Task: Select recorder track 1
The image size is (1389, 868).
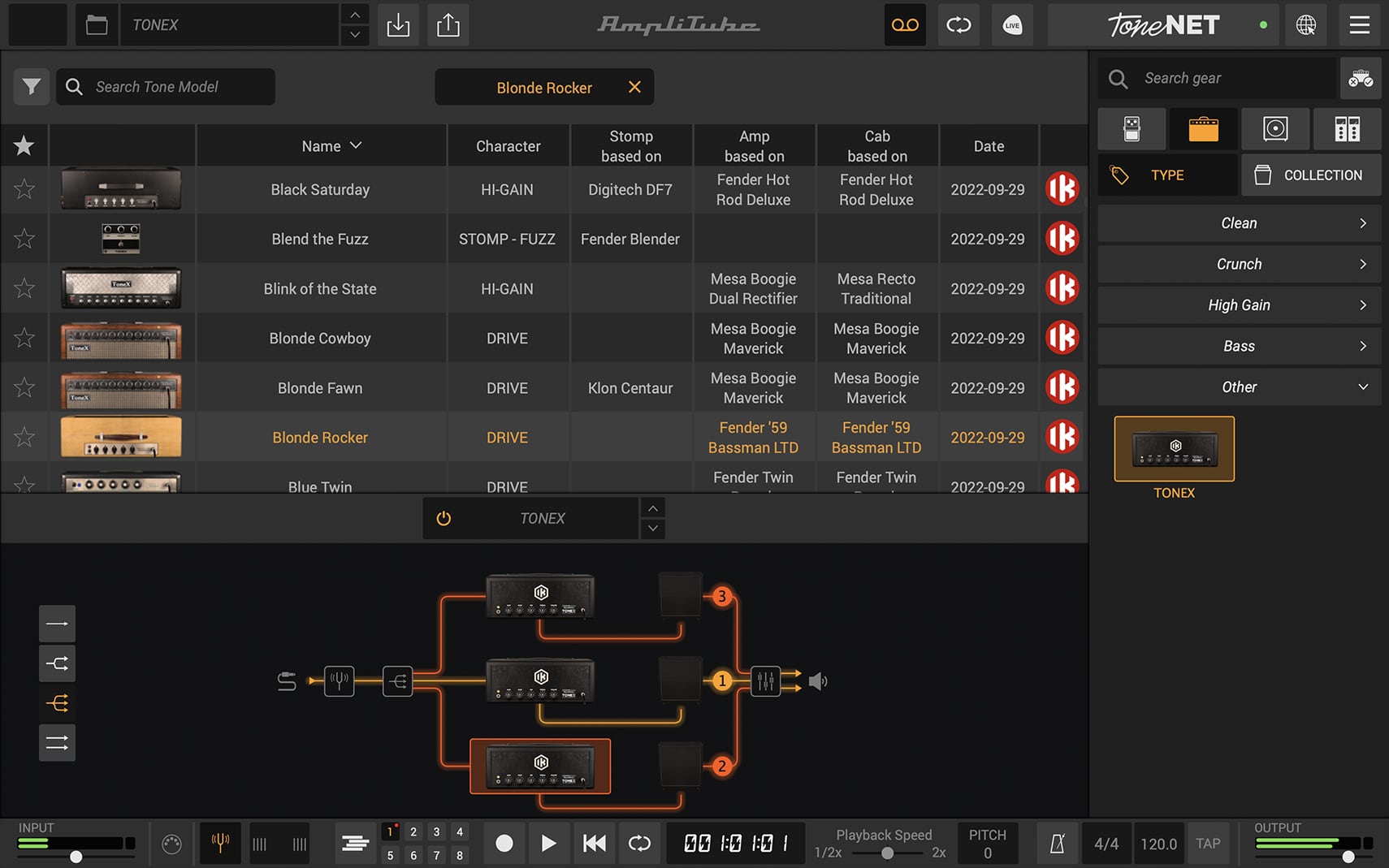Action: pyautogui.click(x=391, y=831)
